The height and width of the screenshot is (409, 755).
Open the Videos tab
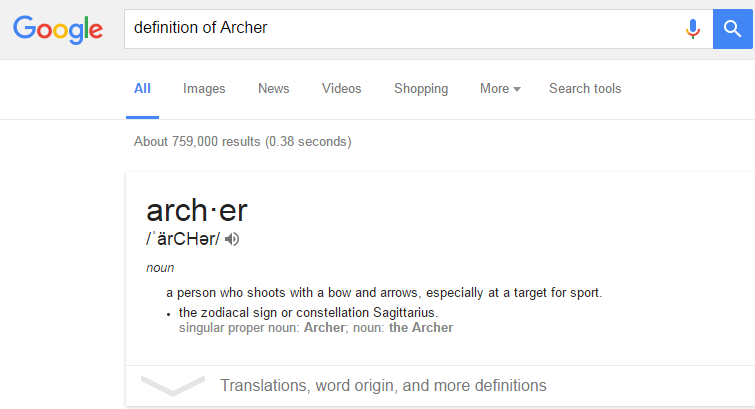(x=341, y=89)
